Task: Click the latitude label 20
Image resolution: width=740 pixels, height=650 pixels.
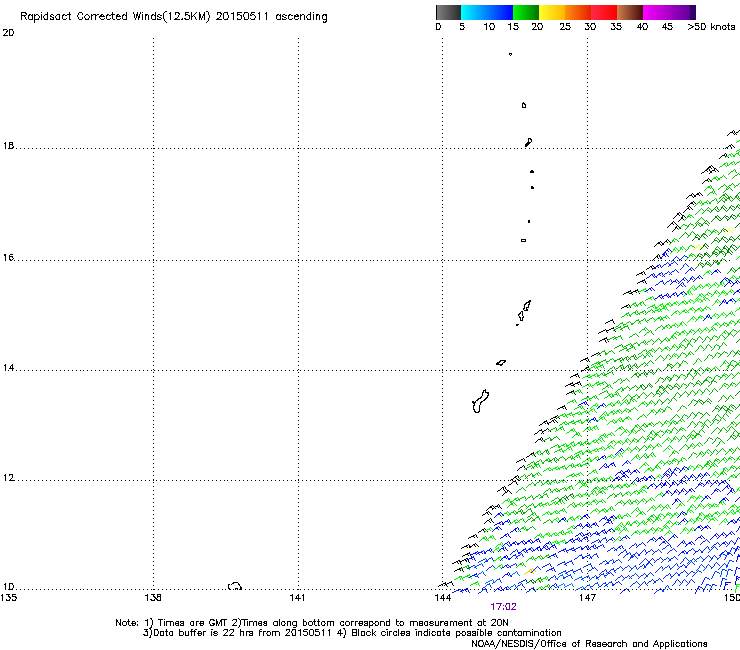Action: coord(8,33)
